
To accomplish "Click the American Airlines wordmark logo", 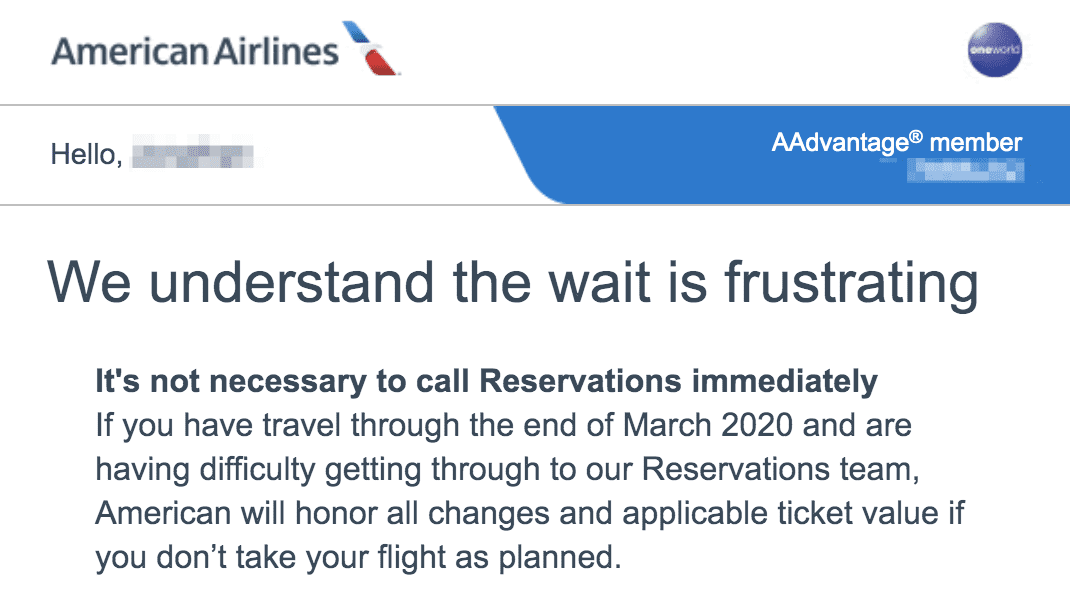I will [x=195, y=51].
